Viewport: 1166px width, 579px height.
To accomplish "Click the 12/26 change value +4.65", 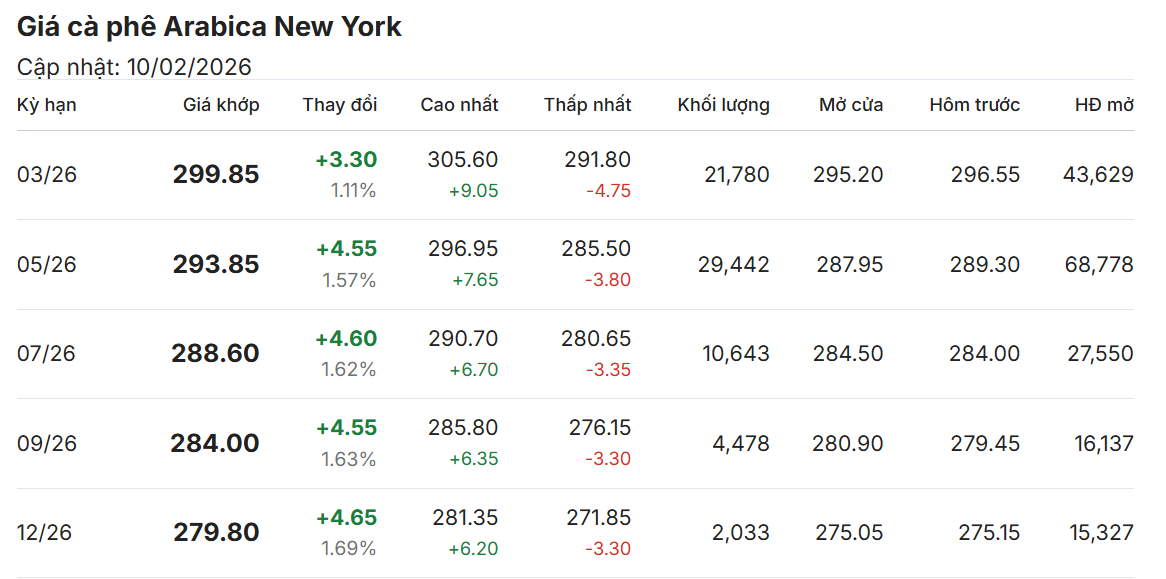I will [x=346, y=518].
